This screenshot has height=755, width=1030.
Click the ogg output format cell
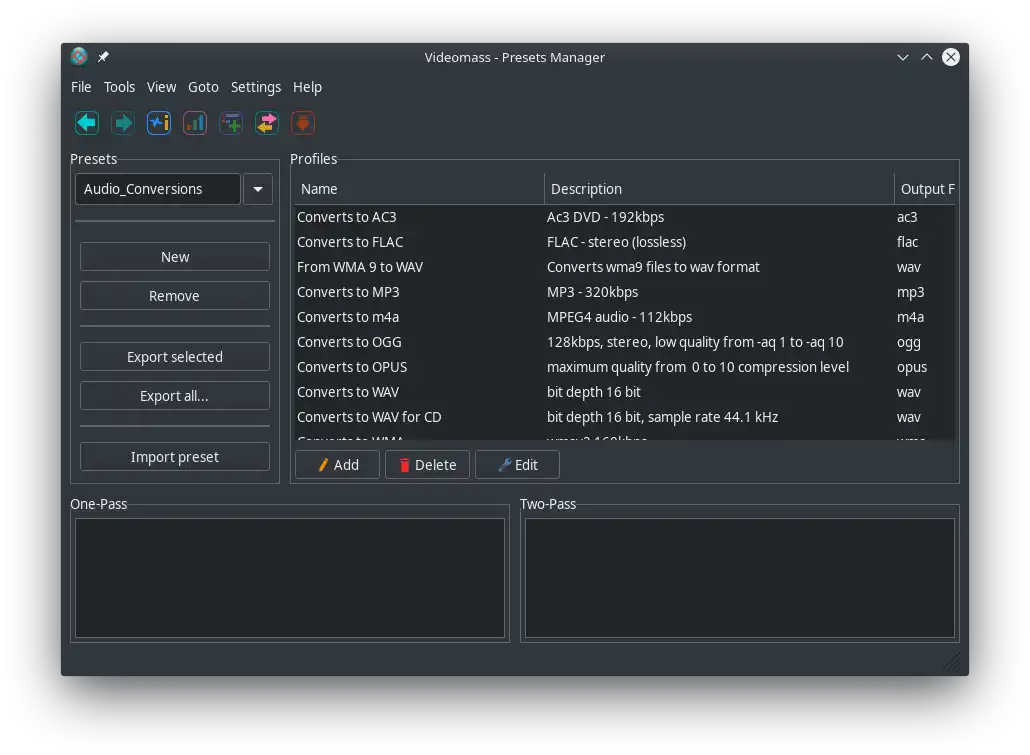(x=908, y=342)
